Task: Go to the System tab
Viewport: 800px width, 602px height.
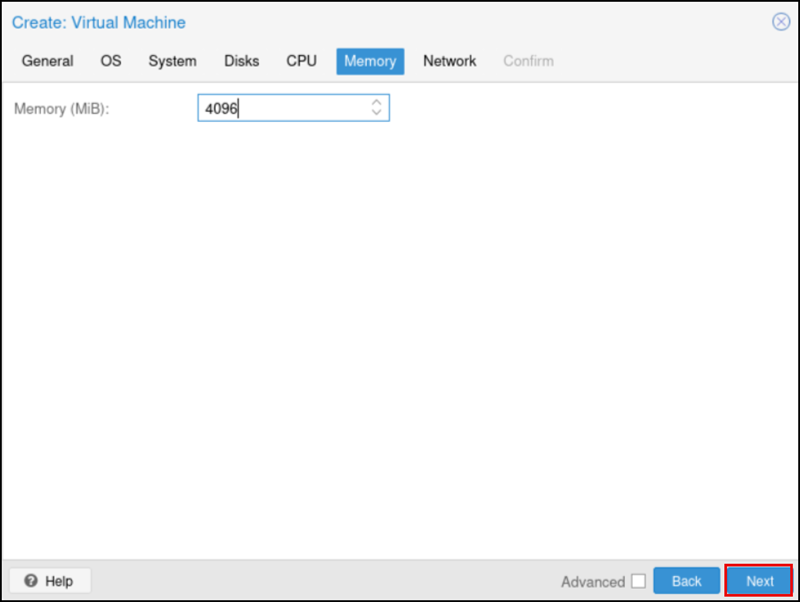Action: tap(172, 61)
